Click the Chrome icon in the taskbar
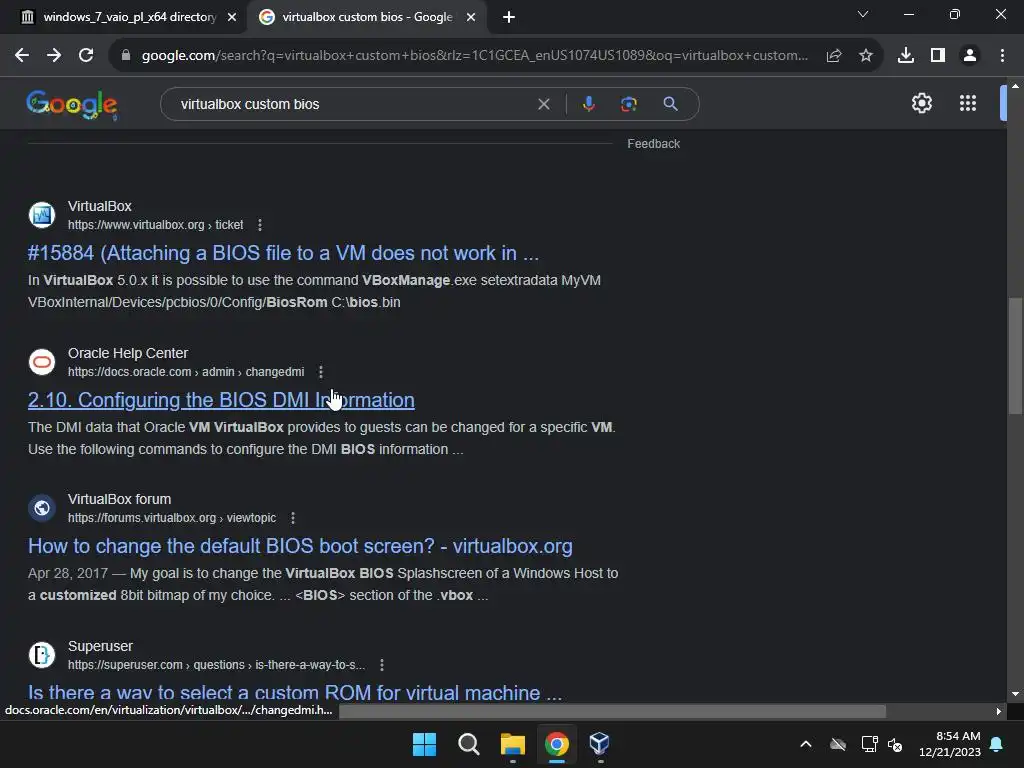 556,744
